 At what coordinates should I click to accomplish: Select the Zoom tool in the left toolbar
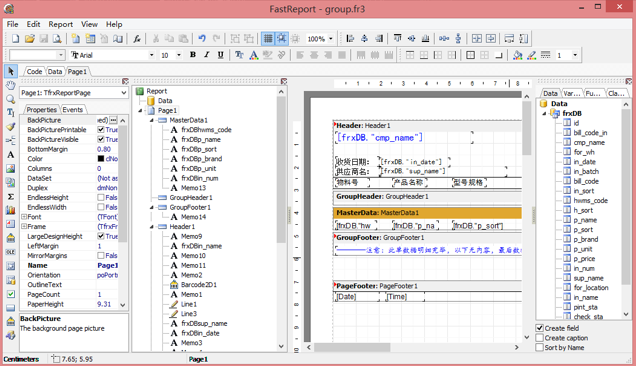point(11,99)
